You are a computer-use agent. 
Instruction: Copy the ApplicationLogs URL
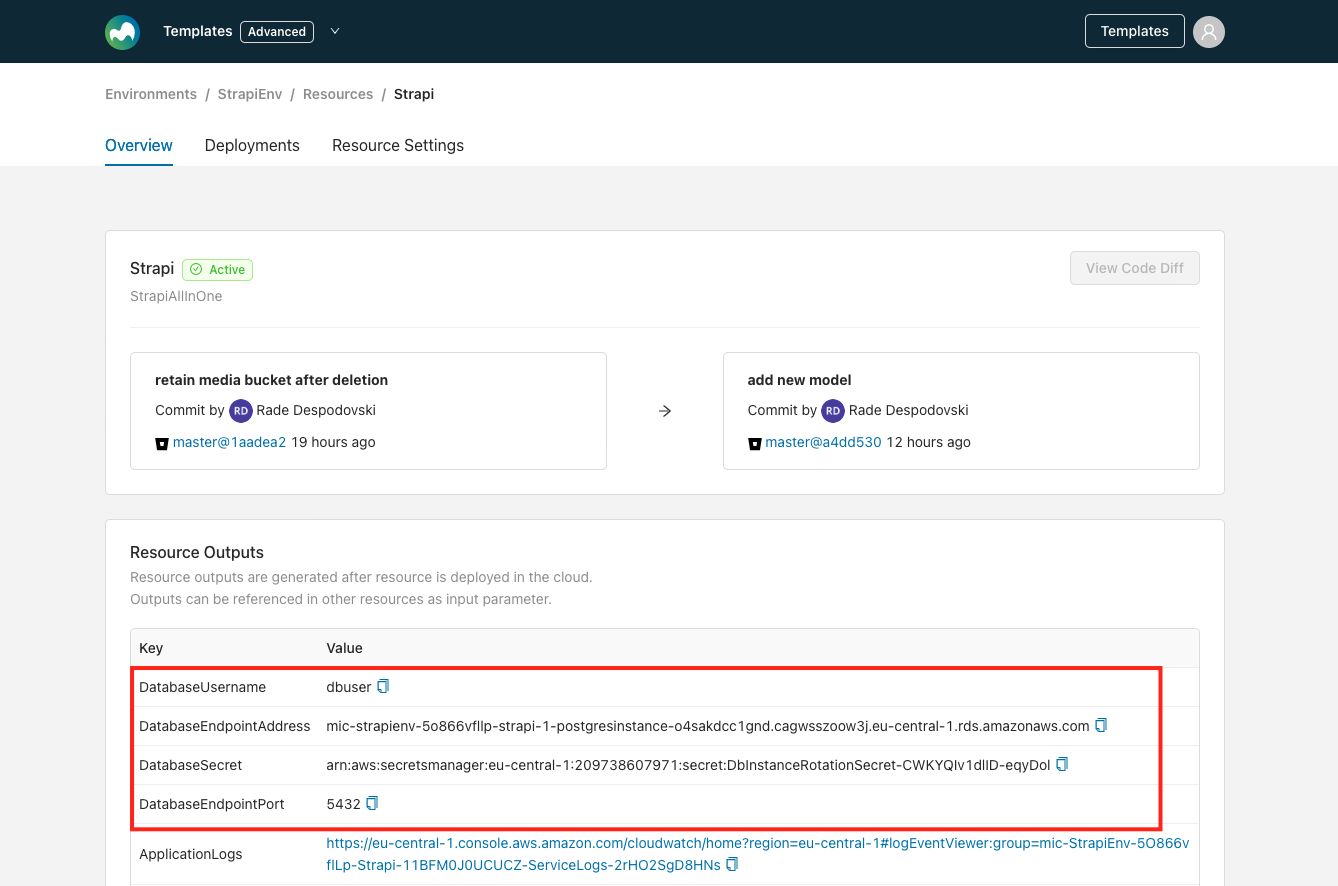click(x=732, y=864)
